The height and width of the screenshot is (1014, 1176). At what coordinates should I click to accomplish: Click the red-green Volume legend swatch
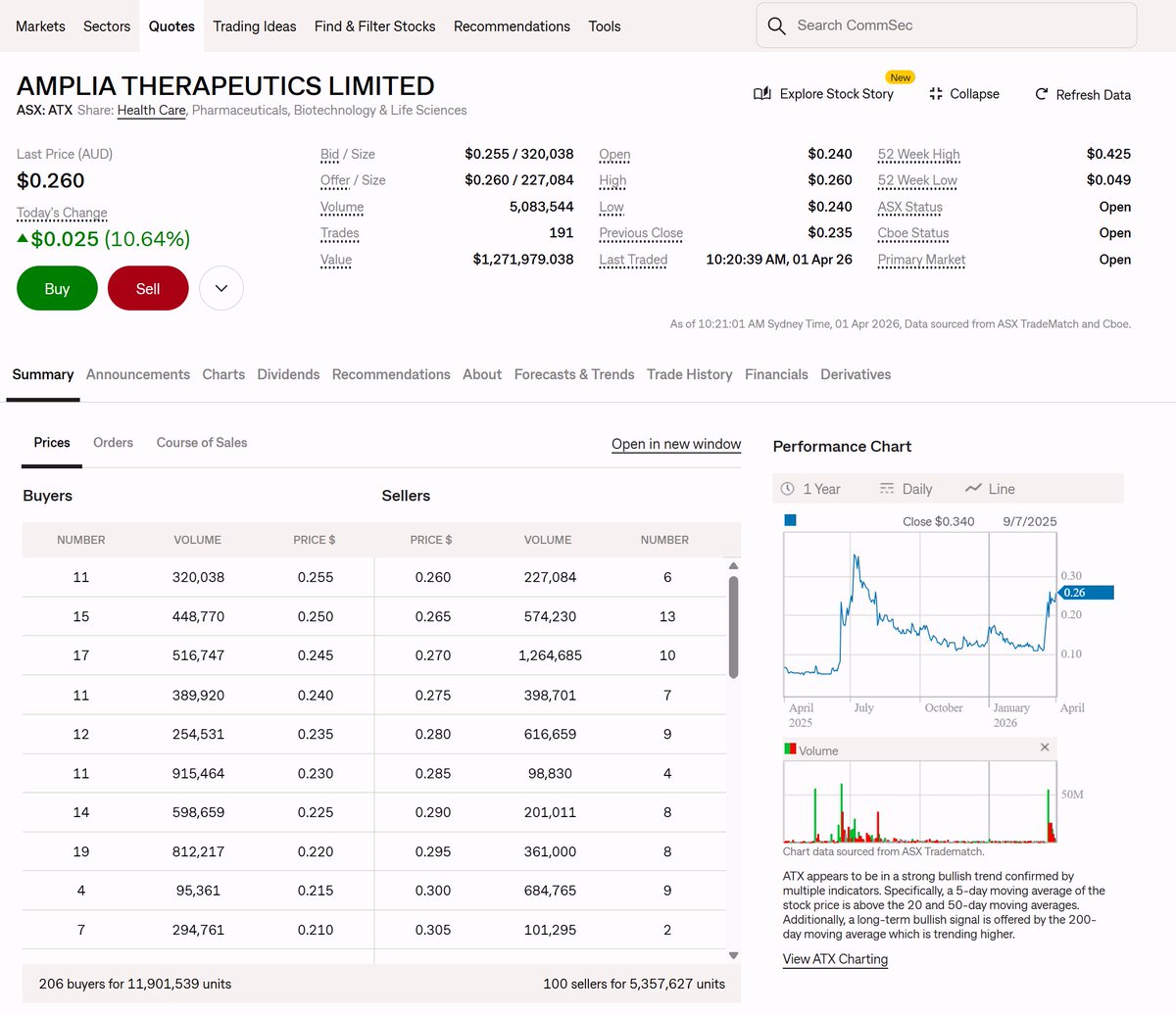(790, 749)
